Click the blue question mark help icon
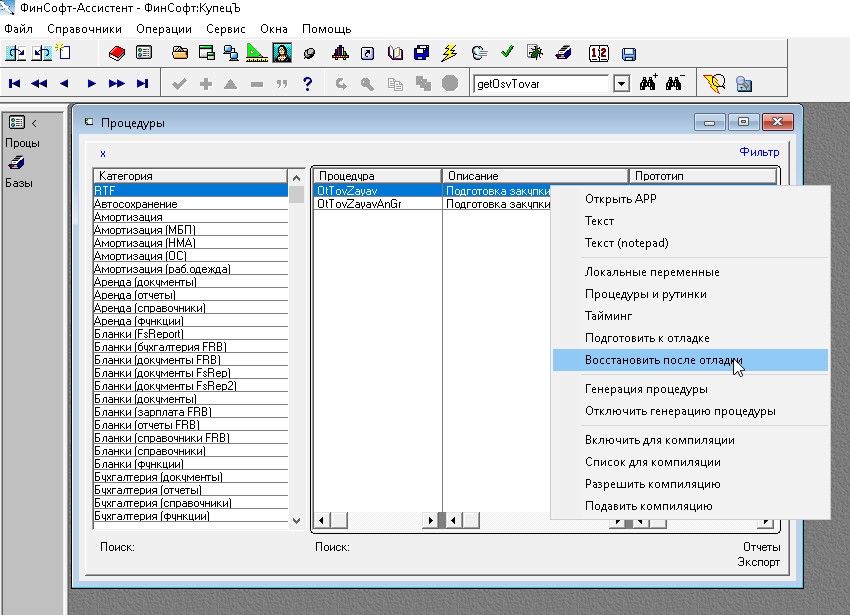 tap(307, 84)
